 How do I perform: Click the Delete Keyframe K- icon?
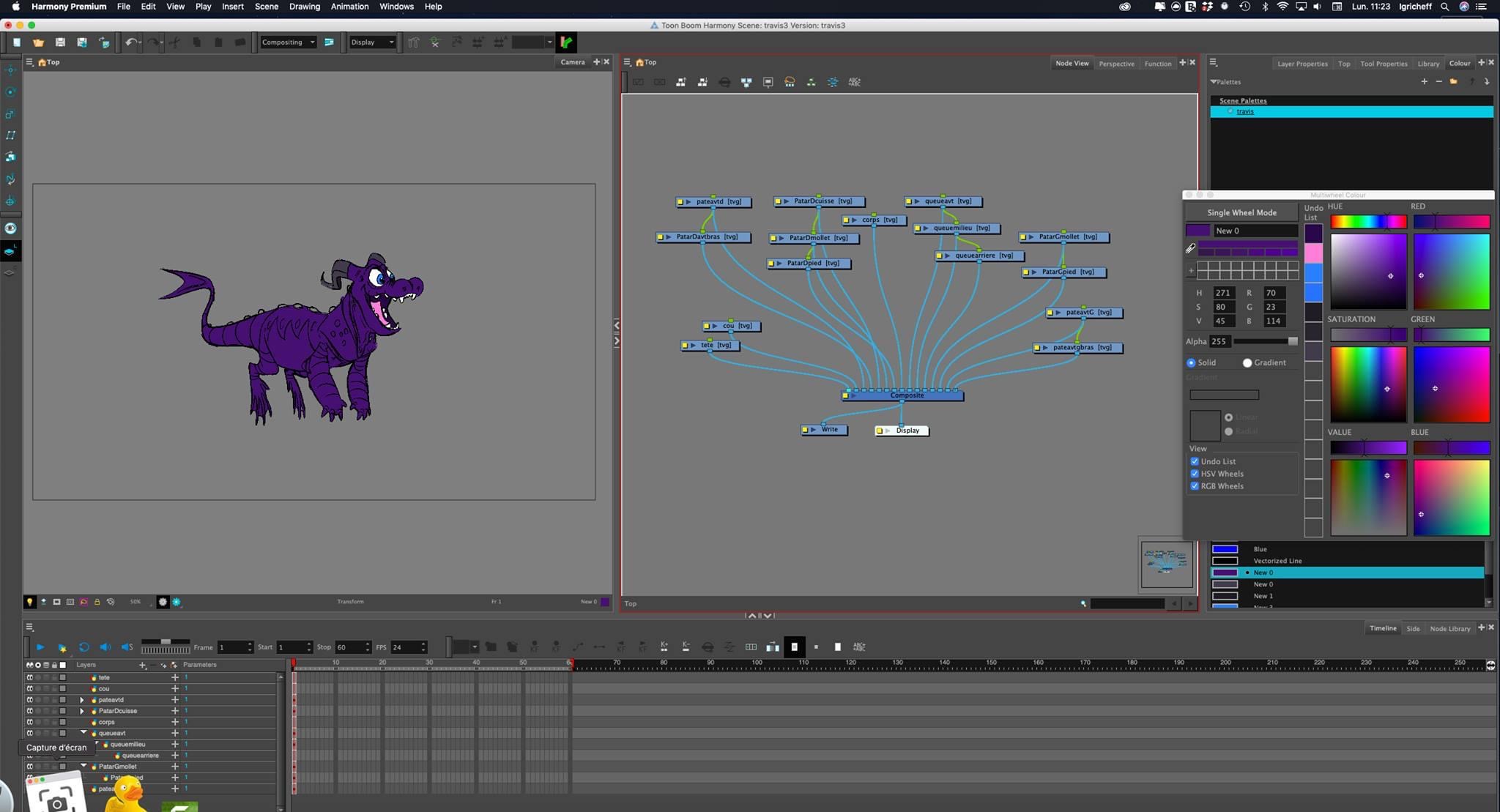(686, 647)
